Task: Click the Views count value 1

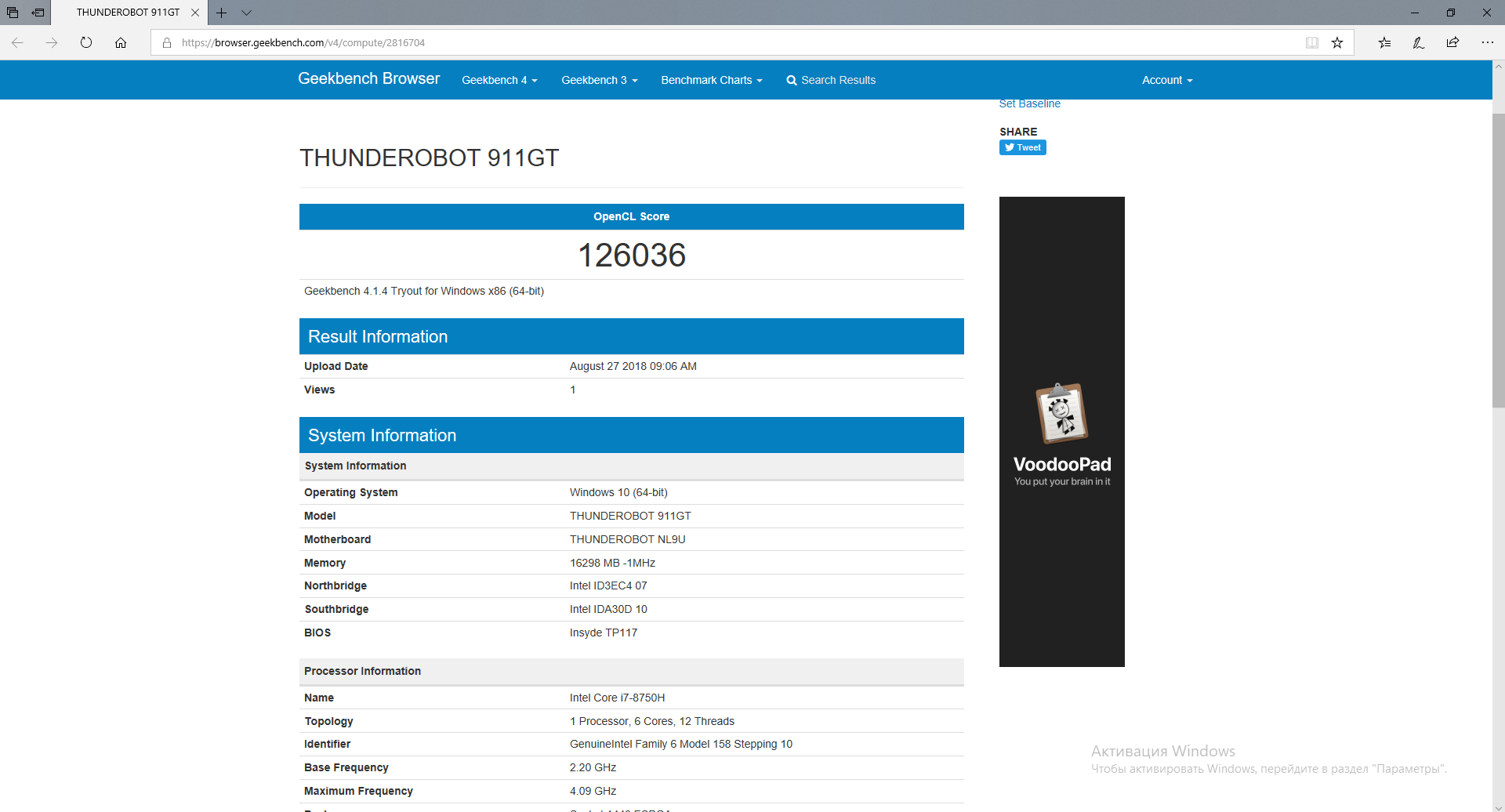Action: click(x=573, y=390)
